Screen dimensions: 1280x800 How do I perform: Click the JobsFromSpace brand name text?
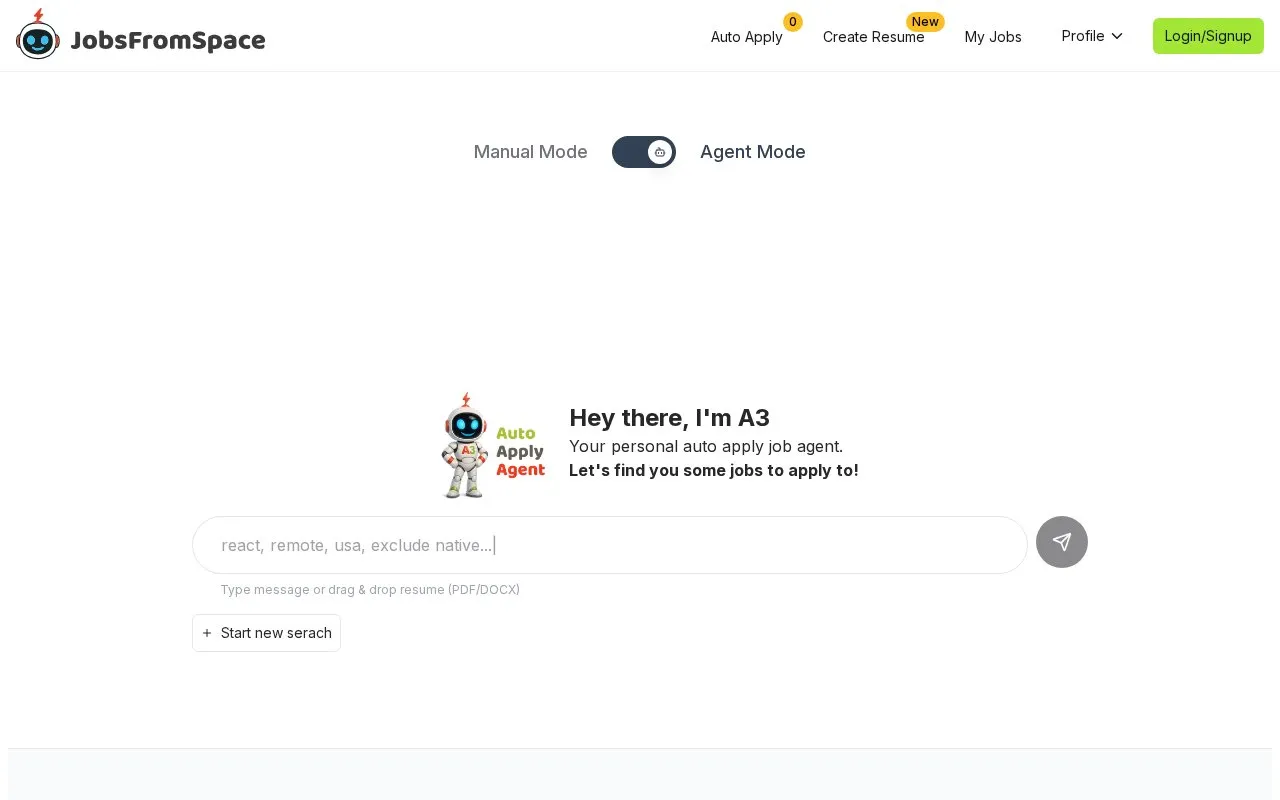point(168,40)
